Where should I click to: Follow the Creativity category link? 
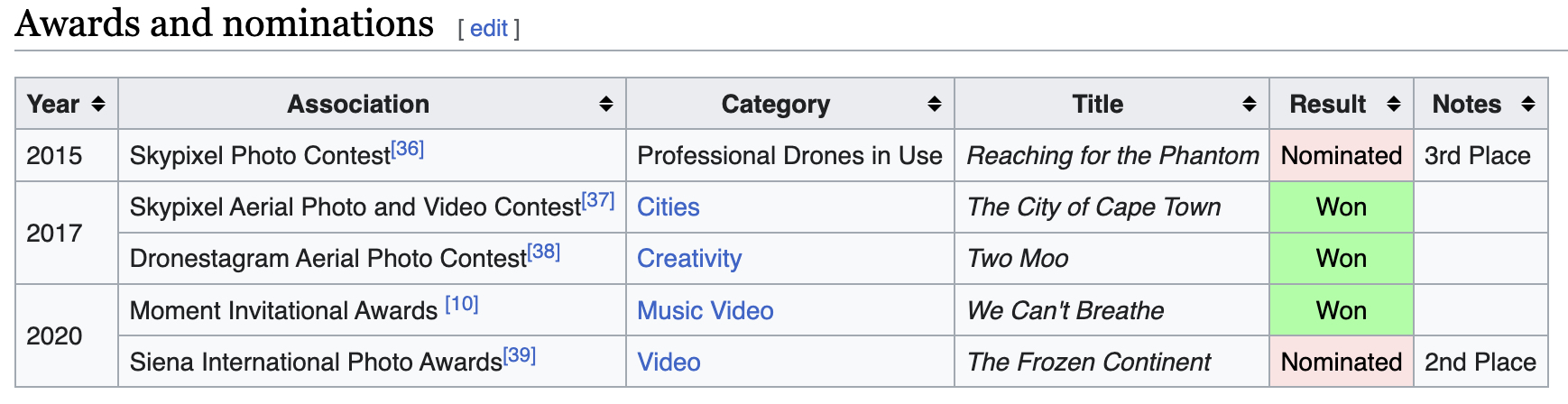pos(689,259)
